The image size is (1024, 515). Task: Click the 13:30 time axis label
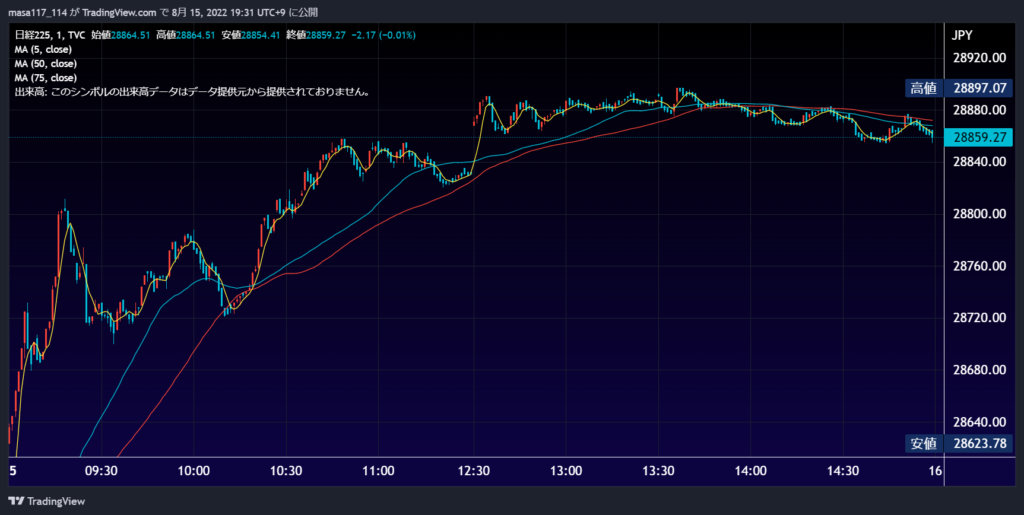click(x=658, y=471)
